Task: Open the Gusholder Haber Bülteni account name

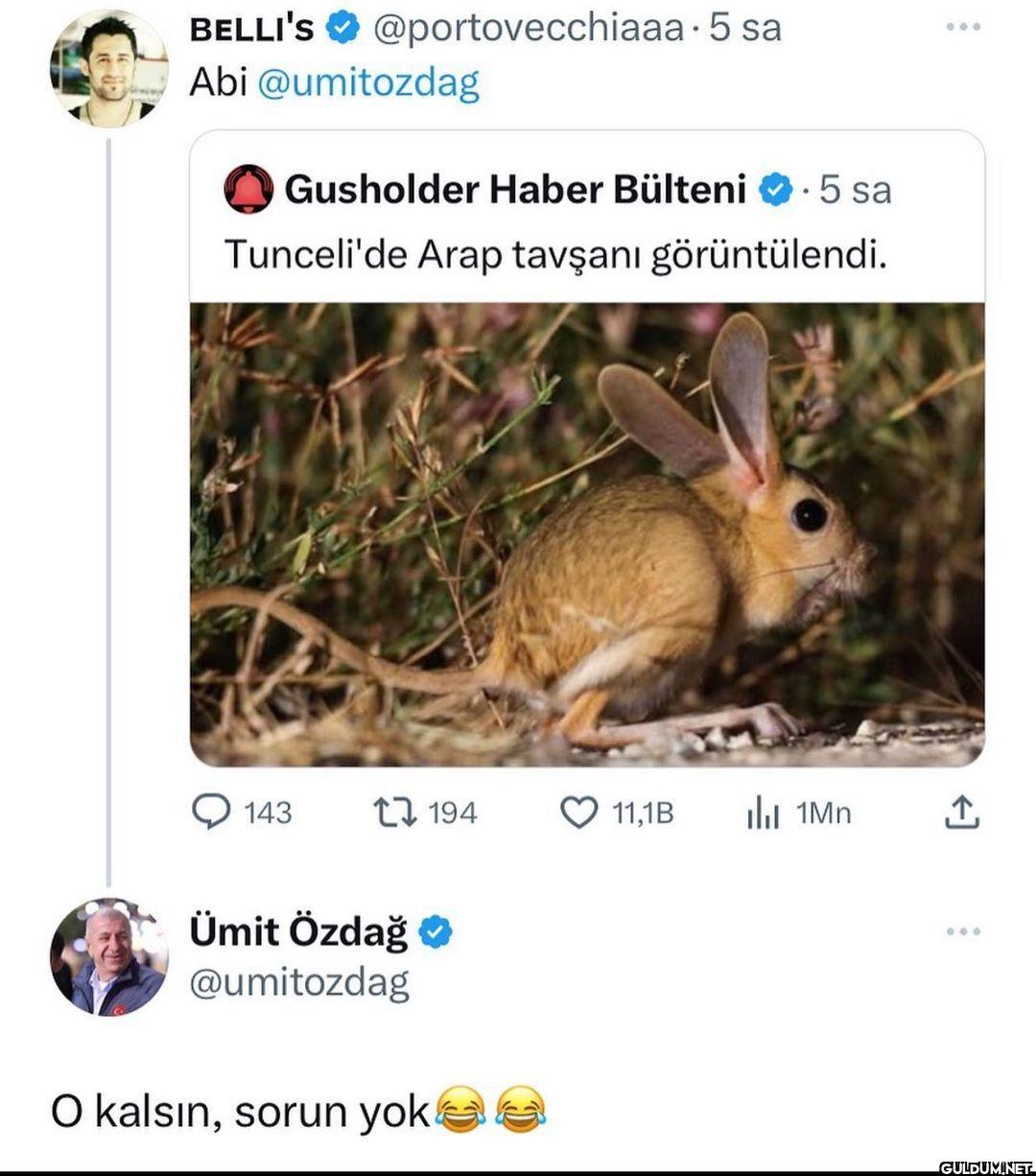Action: (x=515, y=189)
